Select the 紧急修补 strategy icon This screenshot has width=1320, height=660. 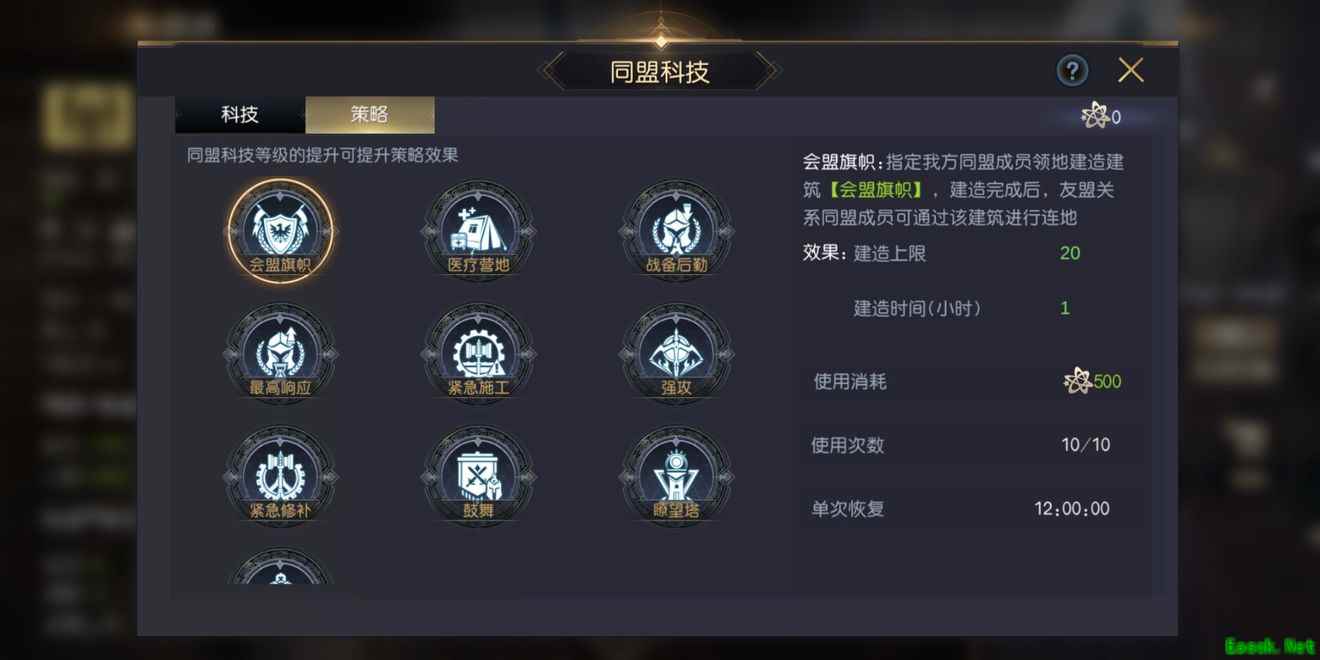[x=280, y=477]
